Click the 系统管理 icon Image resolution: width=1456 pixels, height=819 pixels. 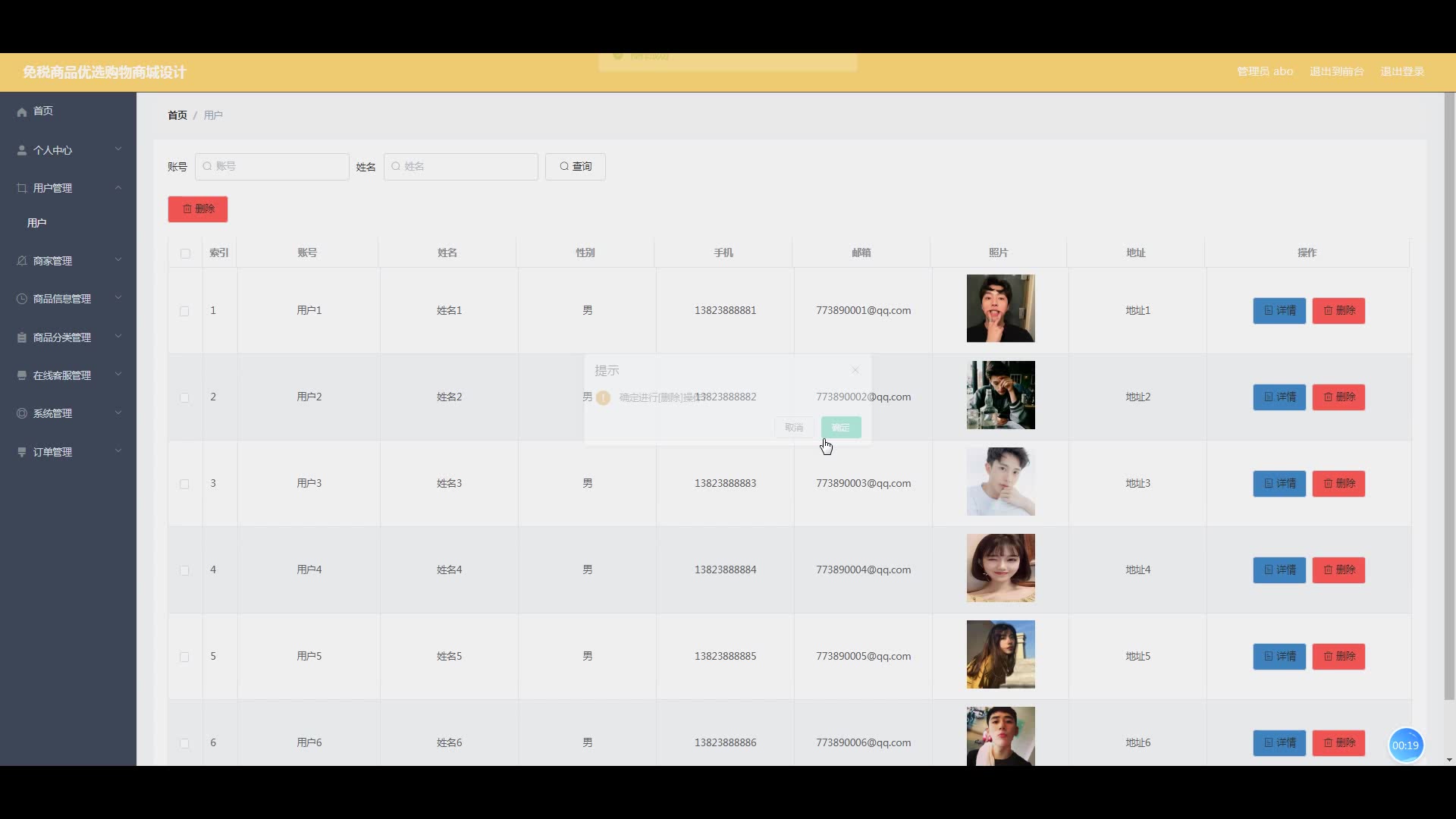pos(22,413)
